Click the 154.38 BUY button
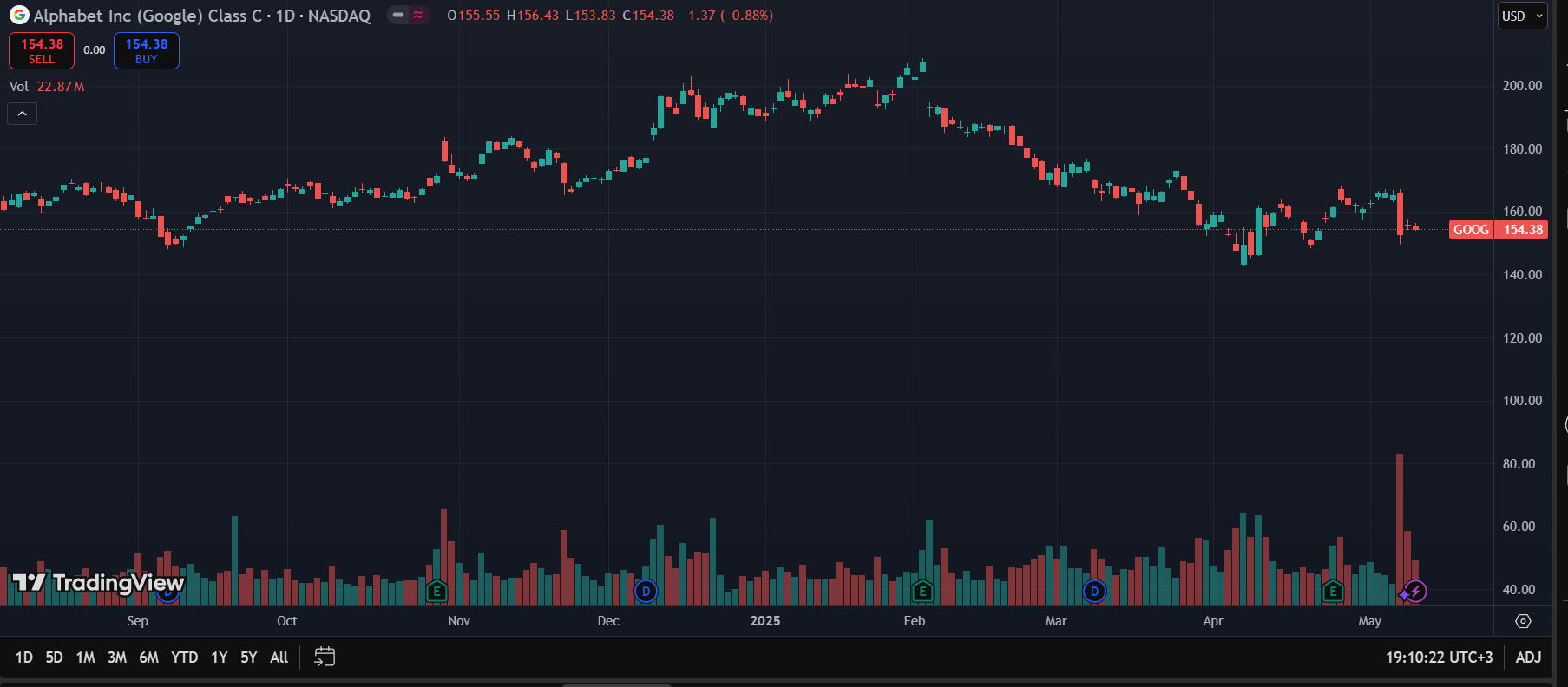Viewport: 1568px width, 687px height. 147,50
